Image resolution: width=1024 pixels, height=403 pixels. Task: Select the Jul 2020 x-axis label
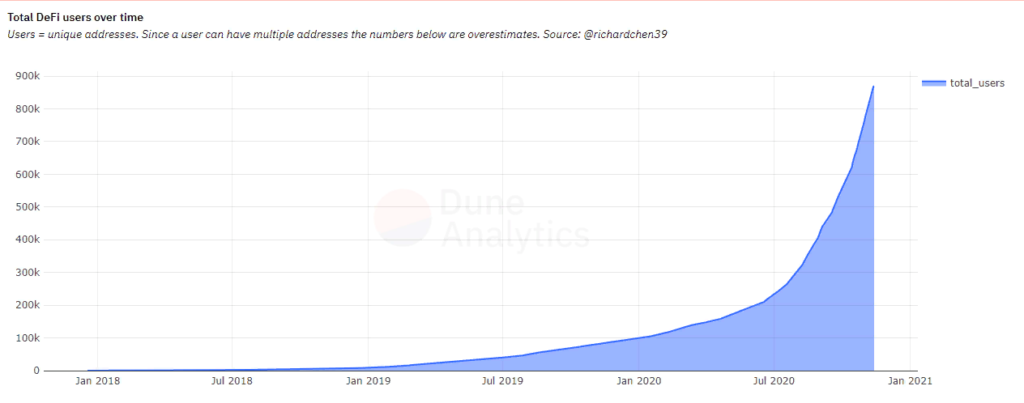pyautogui.click(x=774, y=381)
